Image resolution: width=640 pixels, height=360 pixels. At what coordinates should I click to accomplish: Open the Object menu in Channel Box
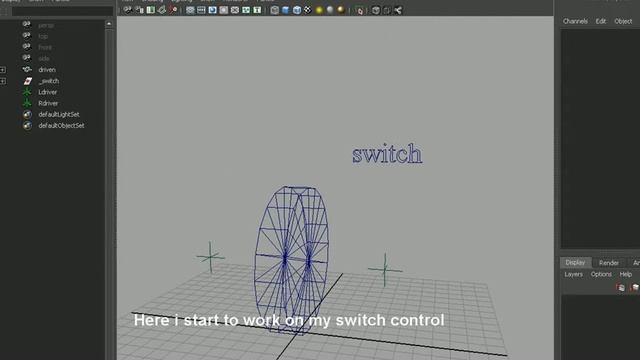(623, 21)
